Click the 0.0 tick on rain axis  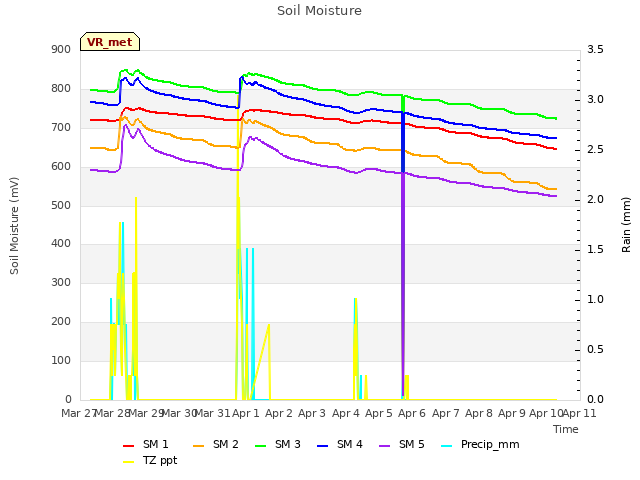click(595, 400)
